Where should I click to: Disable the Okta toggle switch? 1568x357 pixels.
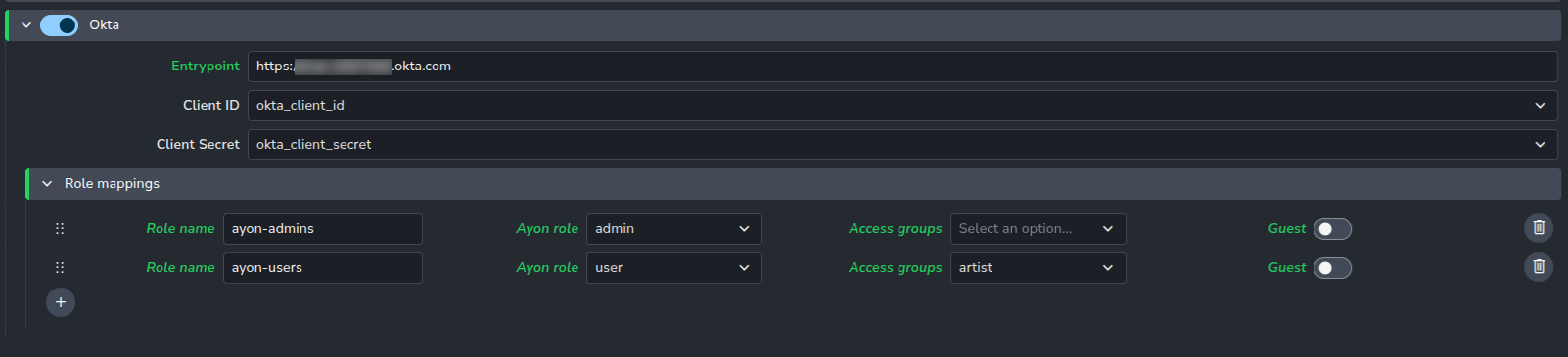click(x=59, y=25)
